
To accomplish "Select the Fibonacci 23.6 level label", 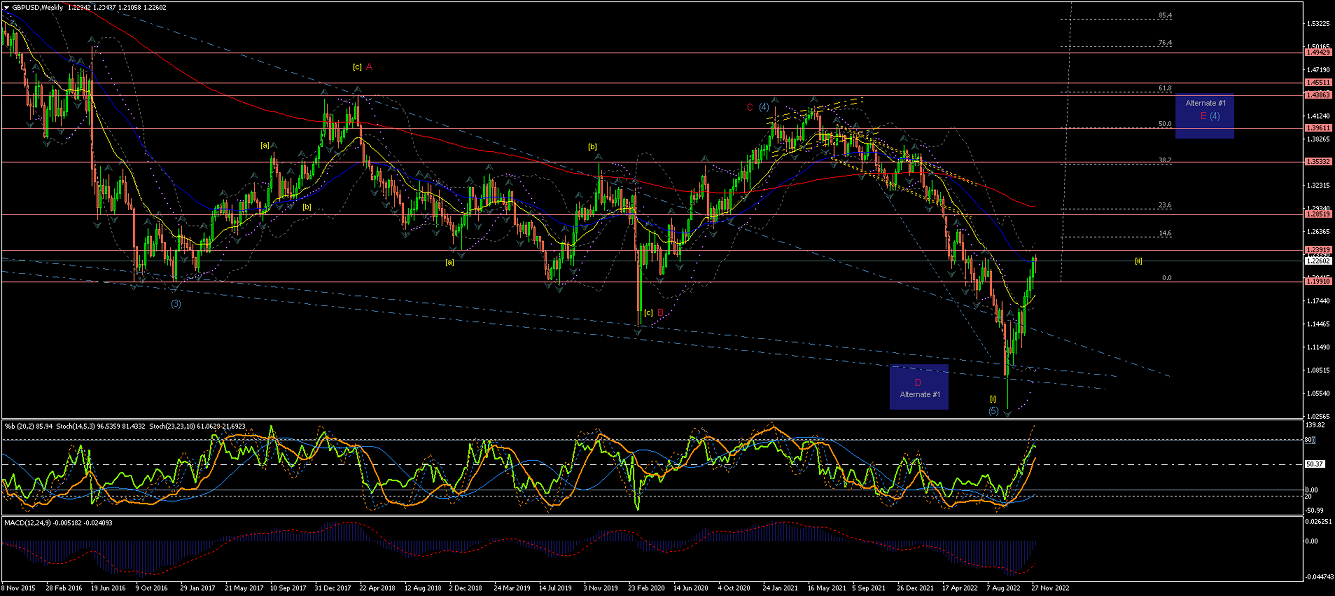I will pyautogui.click(x=1165, y=205).
